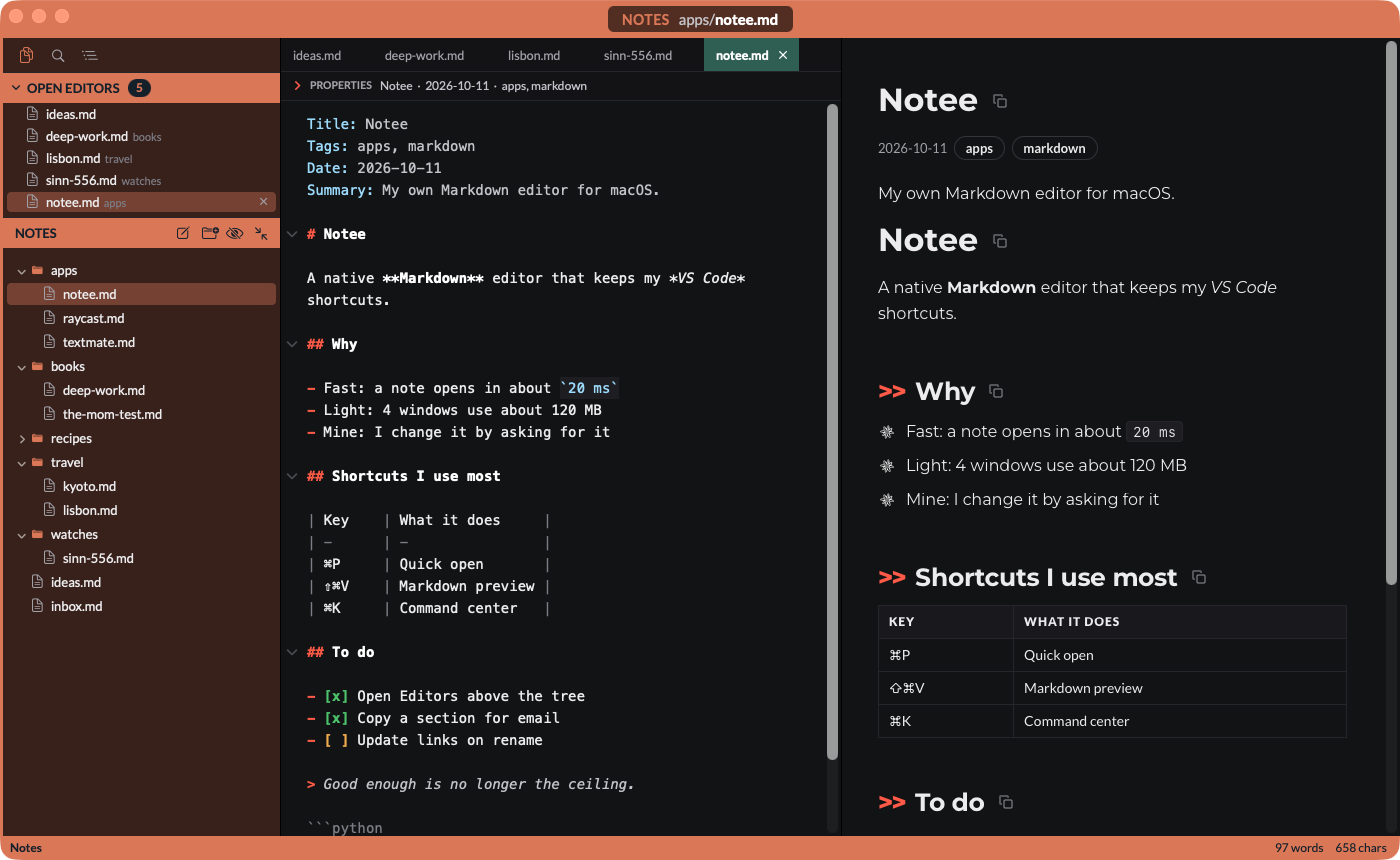This screenshot has width=1400, height=860.
Task: Click the preview pane vertical scrollbar
Action: pos(1391,313)
